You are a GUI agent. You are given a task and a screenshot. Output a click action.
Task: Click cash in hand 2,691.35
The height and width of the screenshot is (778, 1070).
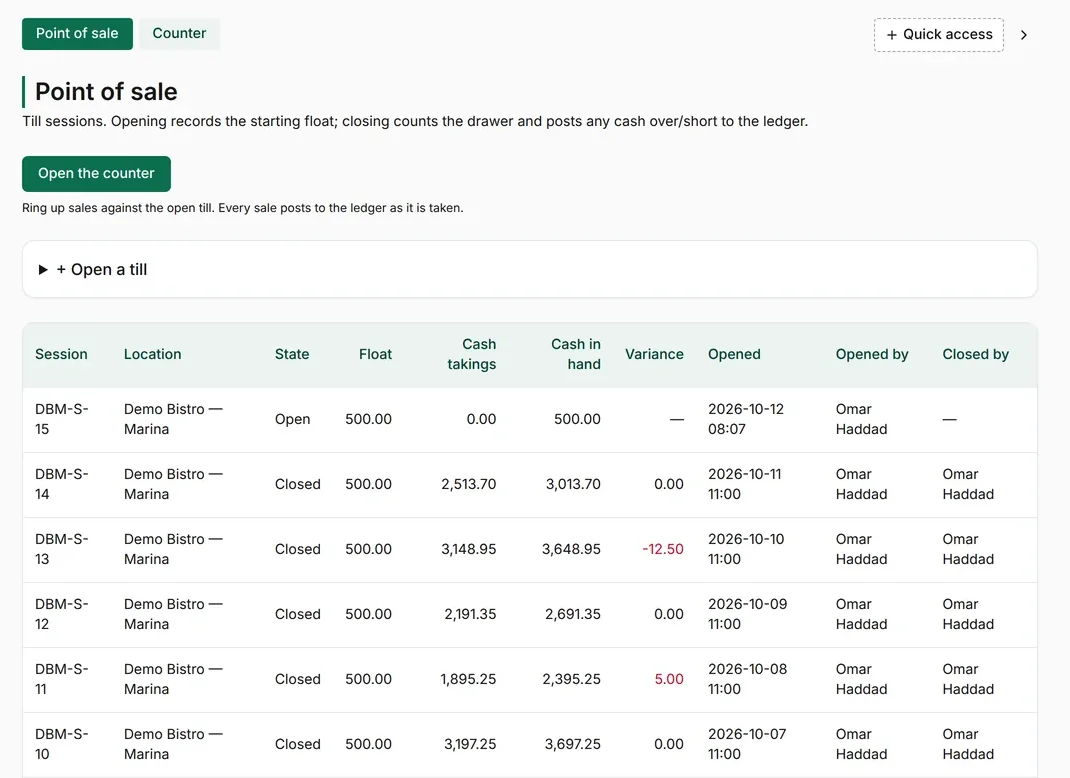tap(573, 614)
